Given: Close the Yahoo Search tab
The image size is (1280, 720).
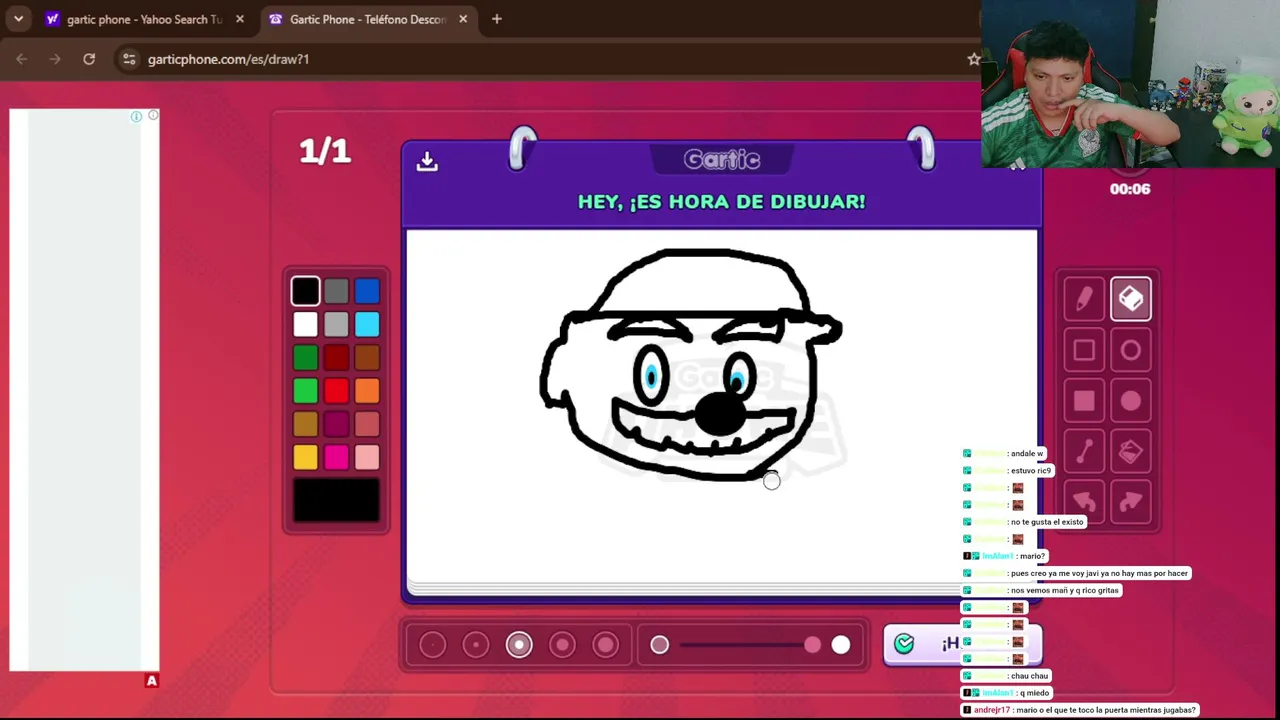Looking at the screenshot, I should tap(240, 19).
